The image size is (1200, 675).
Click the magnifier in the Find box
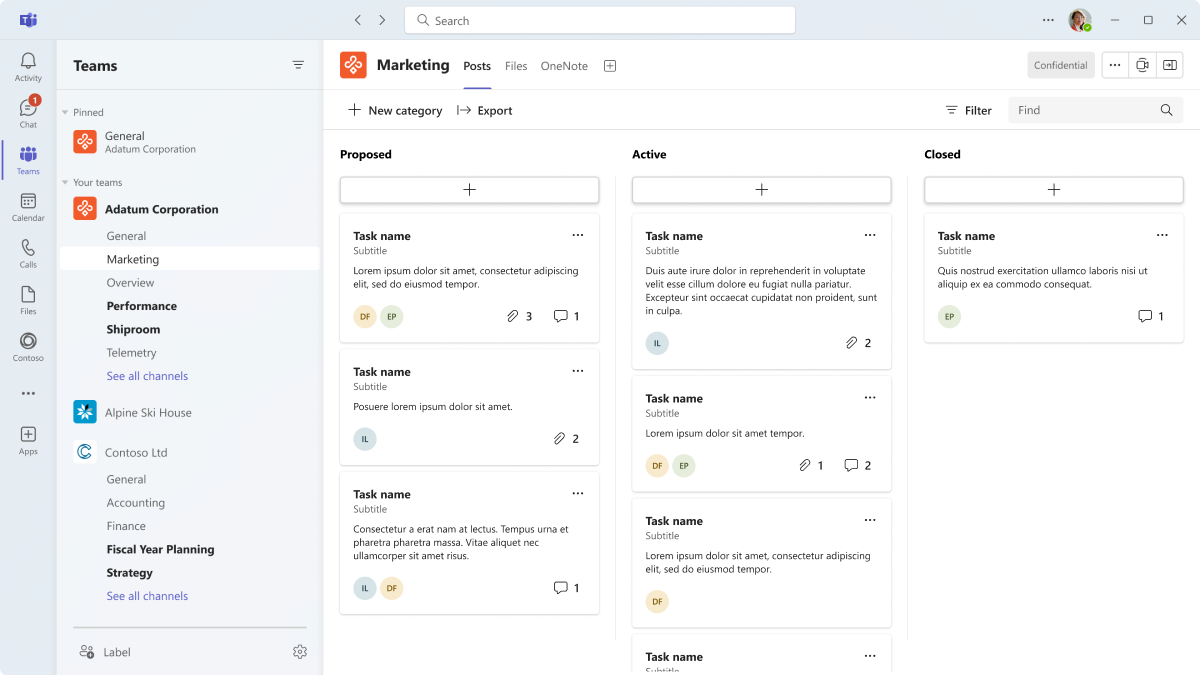[x=1166, y=110]
